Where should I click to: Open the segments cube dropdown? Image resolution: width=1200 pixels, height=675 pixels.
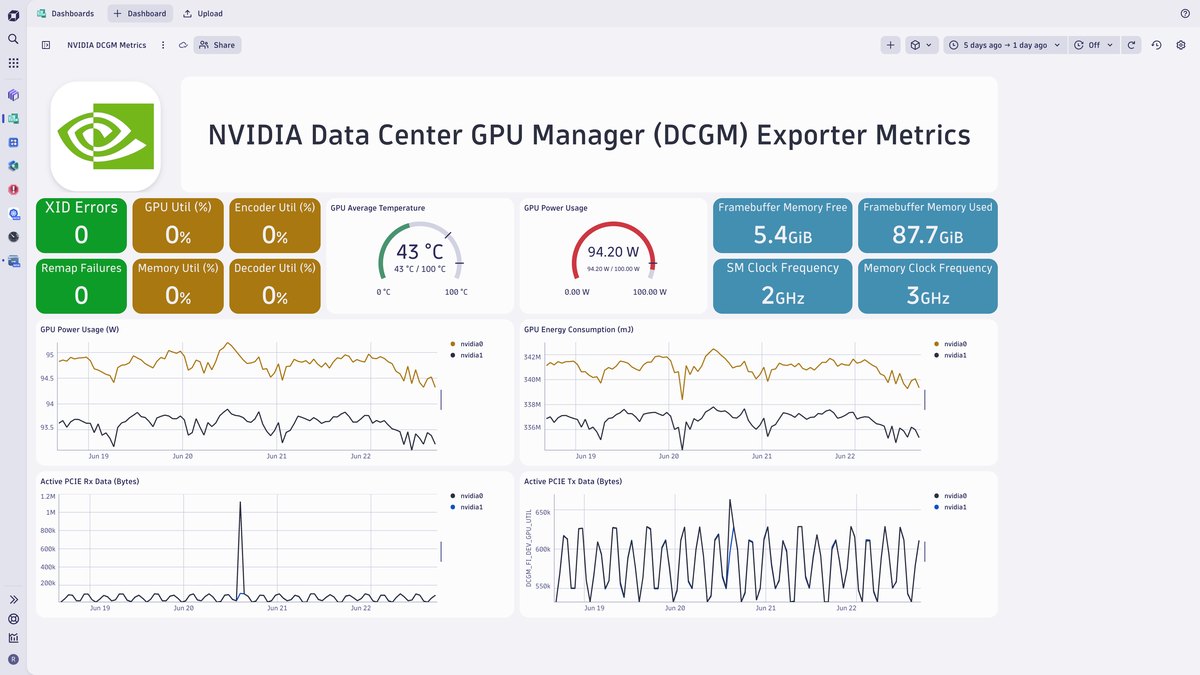(921, 45)
